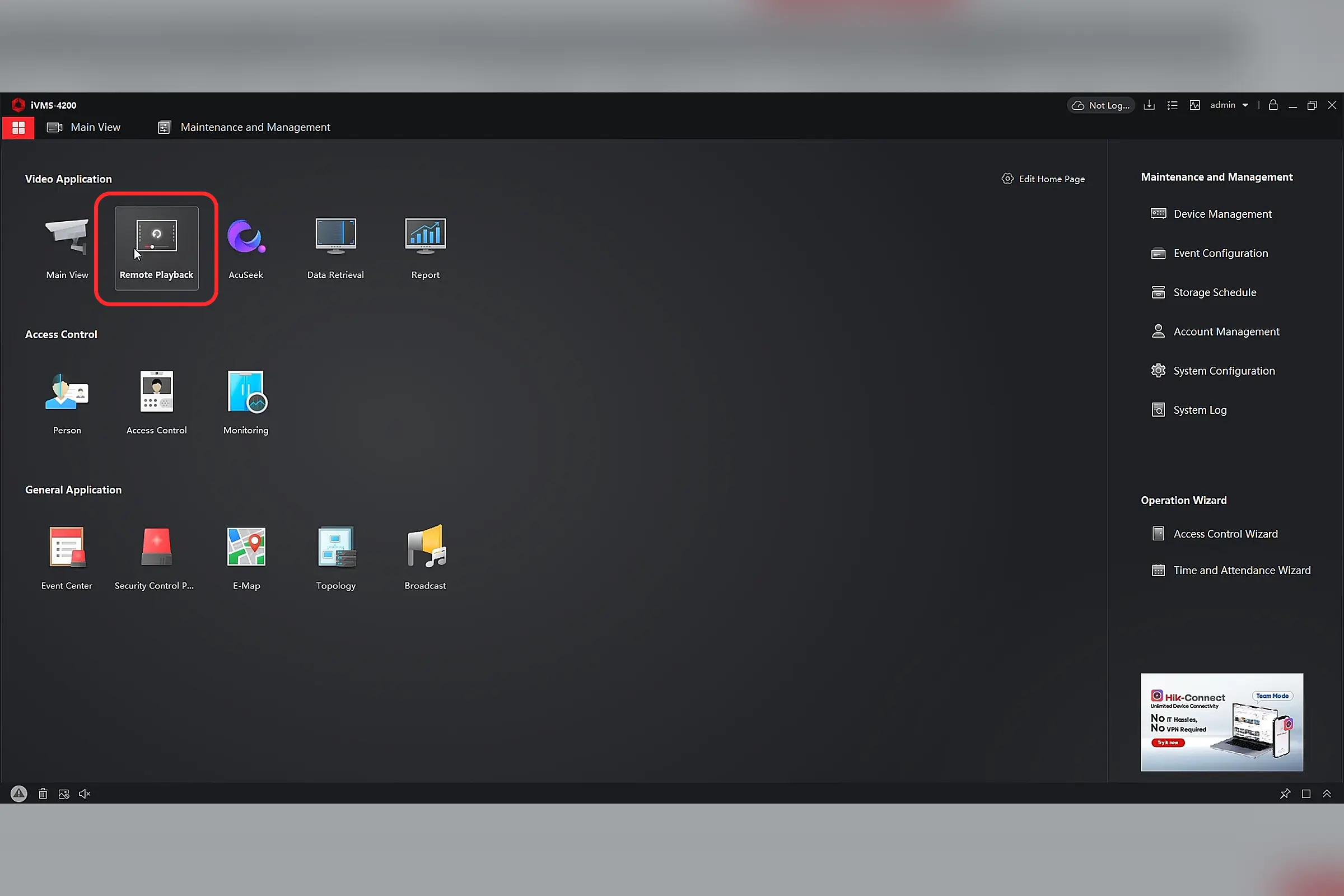1344x896 pixels.
Task: Open Device Management link
Action: point(1222,214)
